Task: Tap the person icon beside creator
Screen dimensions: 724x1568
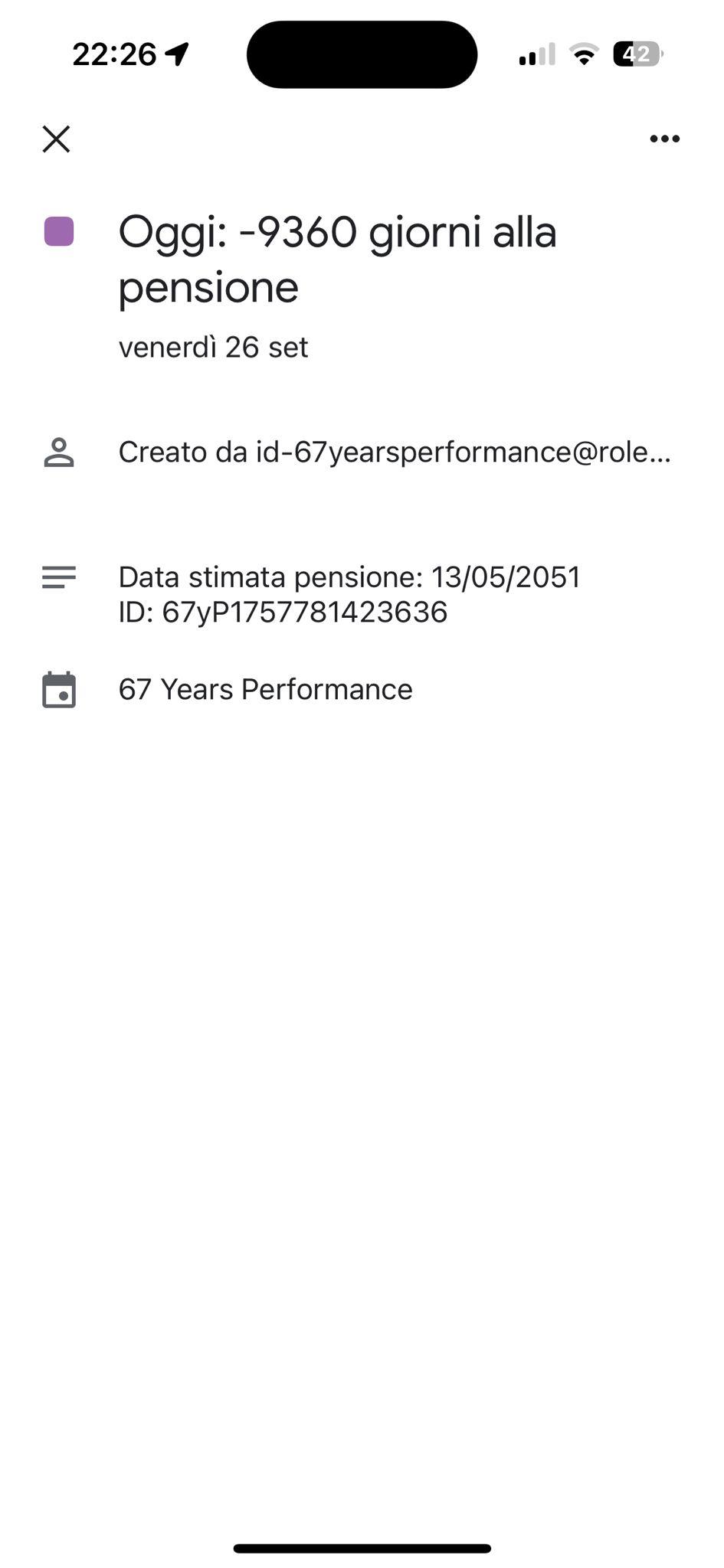Action: pyautogui.click(x=59, y=452)
